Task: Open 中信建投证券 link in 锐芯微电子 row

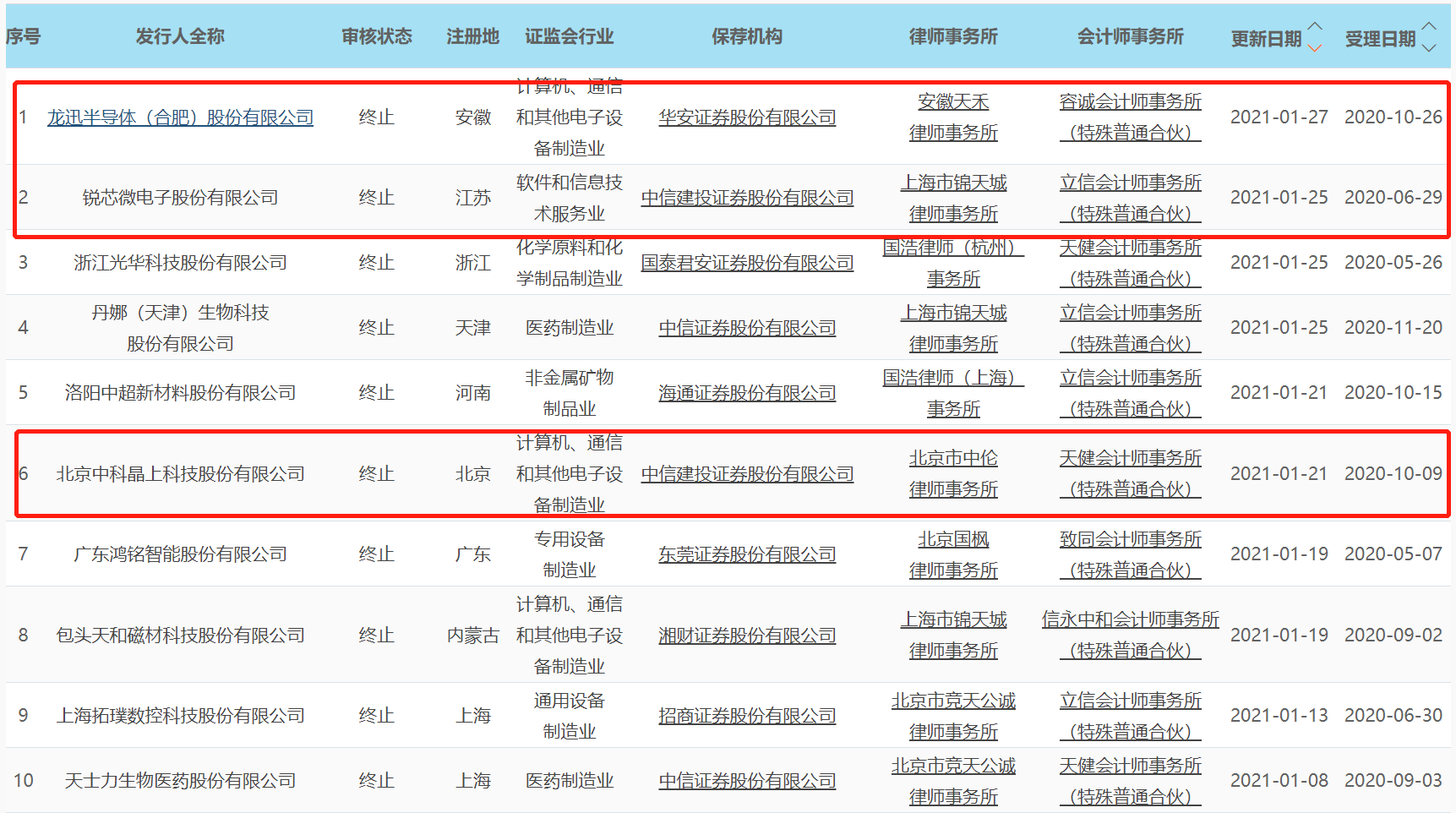Action: click(x=747, y=198)
